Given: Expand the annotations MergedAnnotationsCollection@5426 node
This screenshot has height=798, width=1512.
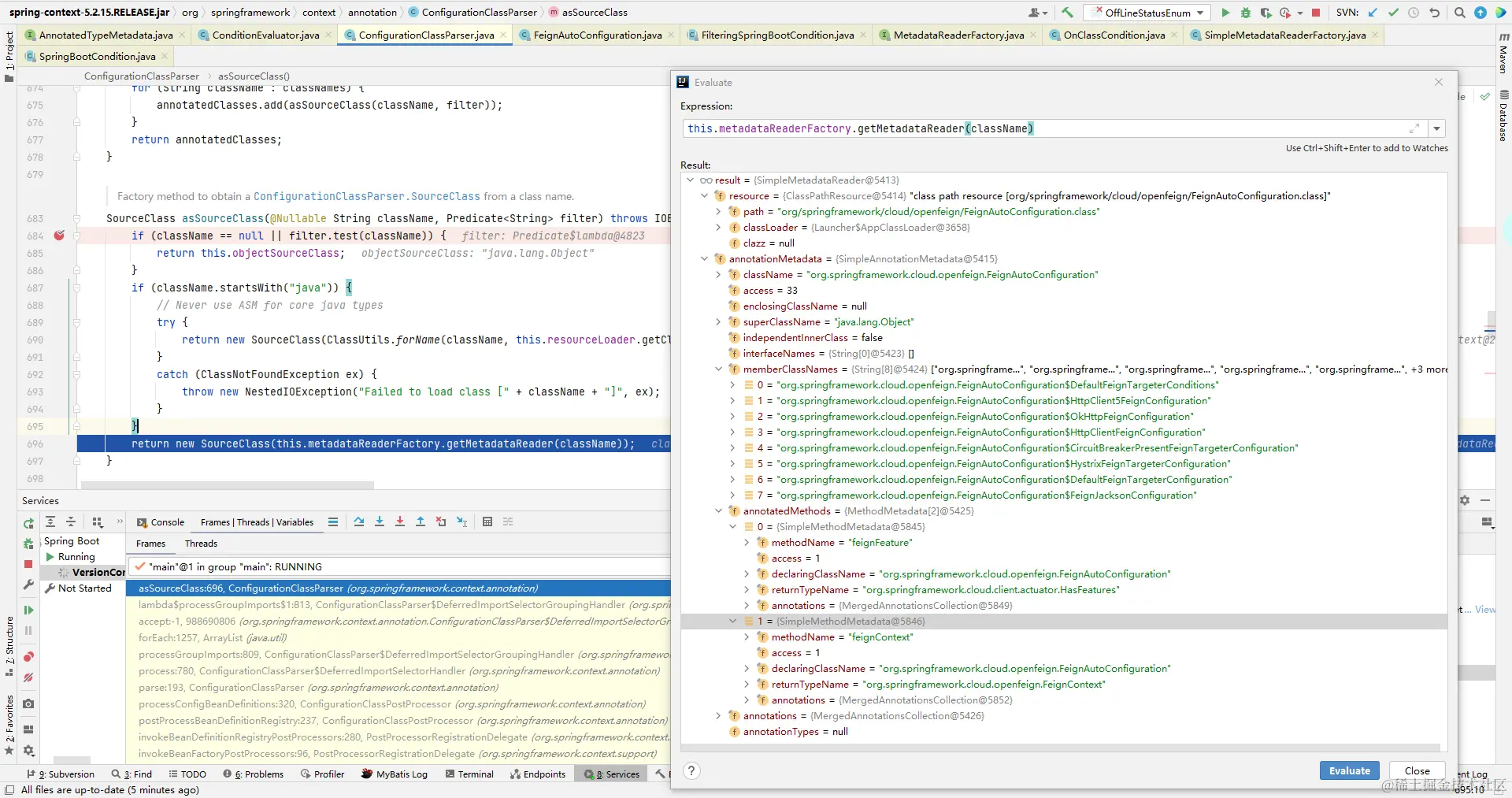Looking at the screenshot, I should coord(718,716).
